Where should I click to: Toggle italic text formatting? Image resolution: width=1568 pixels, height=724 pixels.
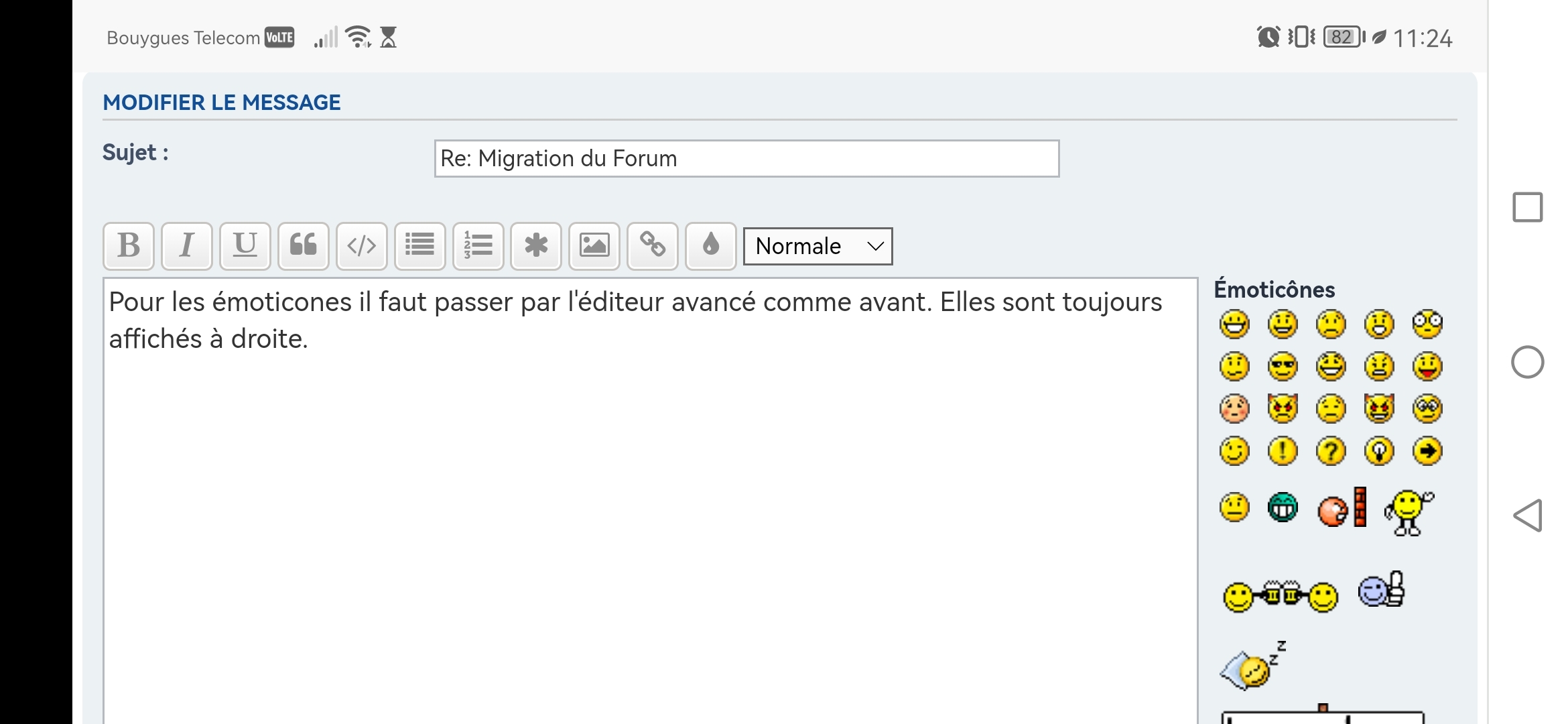pos(187,246)
